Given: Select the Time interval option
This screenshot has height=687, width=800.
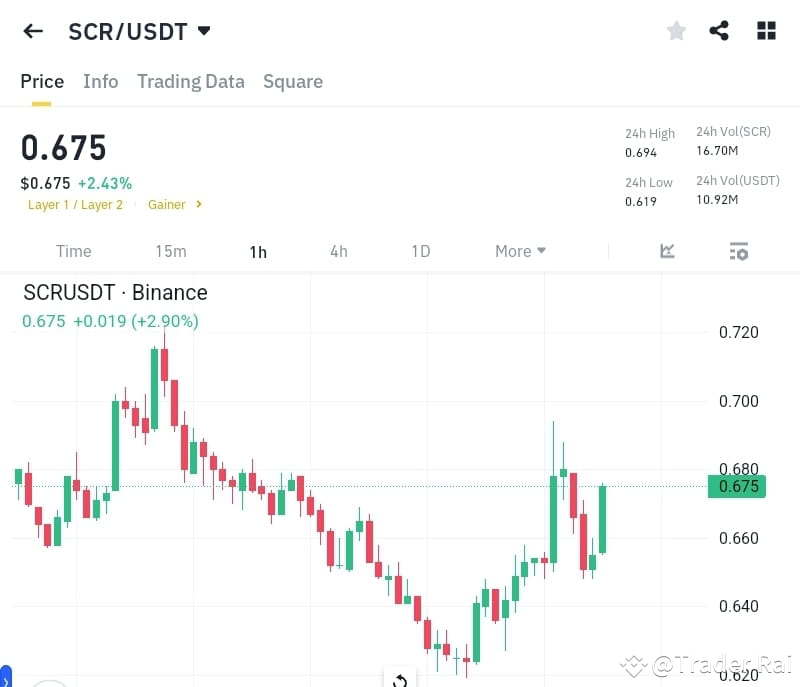Looking at the screenshot, I should tap(73, 251).
